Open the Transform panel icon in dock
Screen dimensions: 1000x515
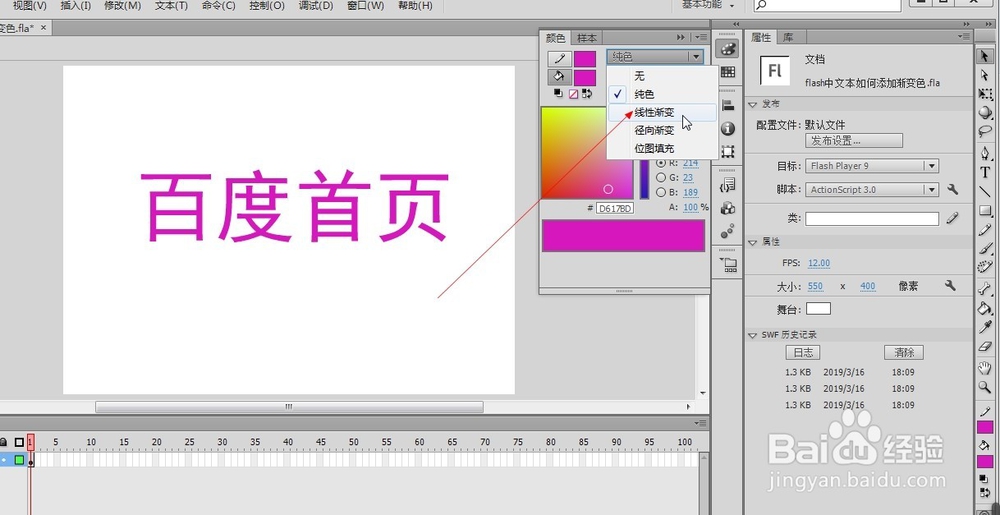click(728, 152)
